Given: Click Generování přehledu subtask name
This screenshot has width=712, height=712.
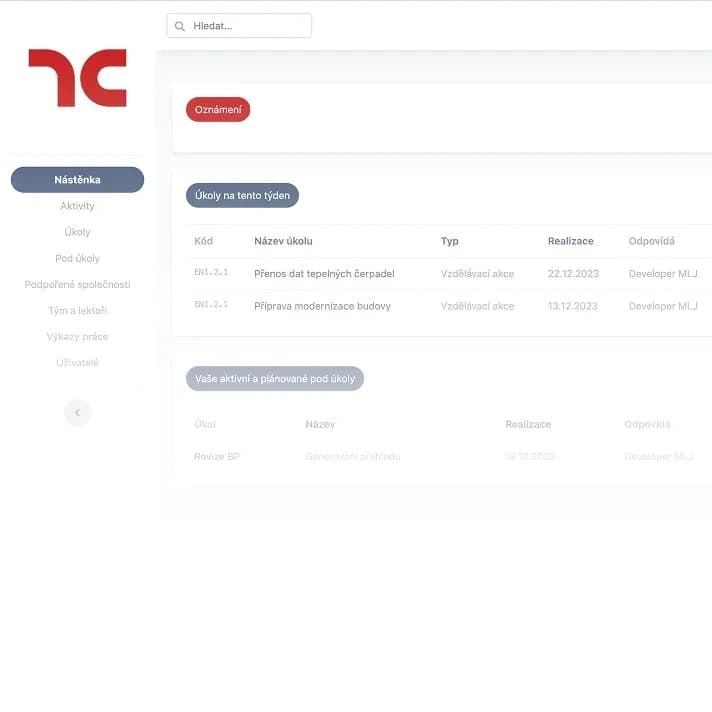Looking at the screenshot, I should tap(353, 457).
